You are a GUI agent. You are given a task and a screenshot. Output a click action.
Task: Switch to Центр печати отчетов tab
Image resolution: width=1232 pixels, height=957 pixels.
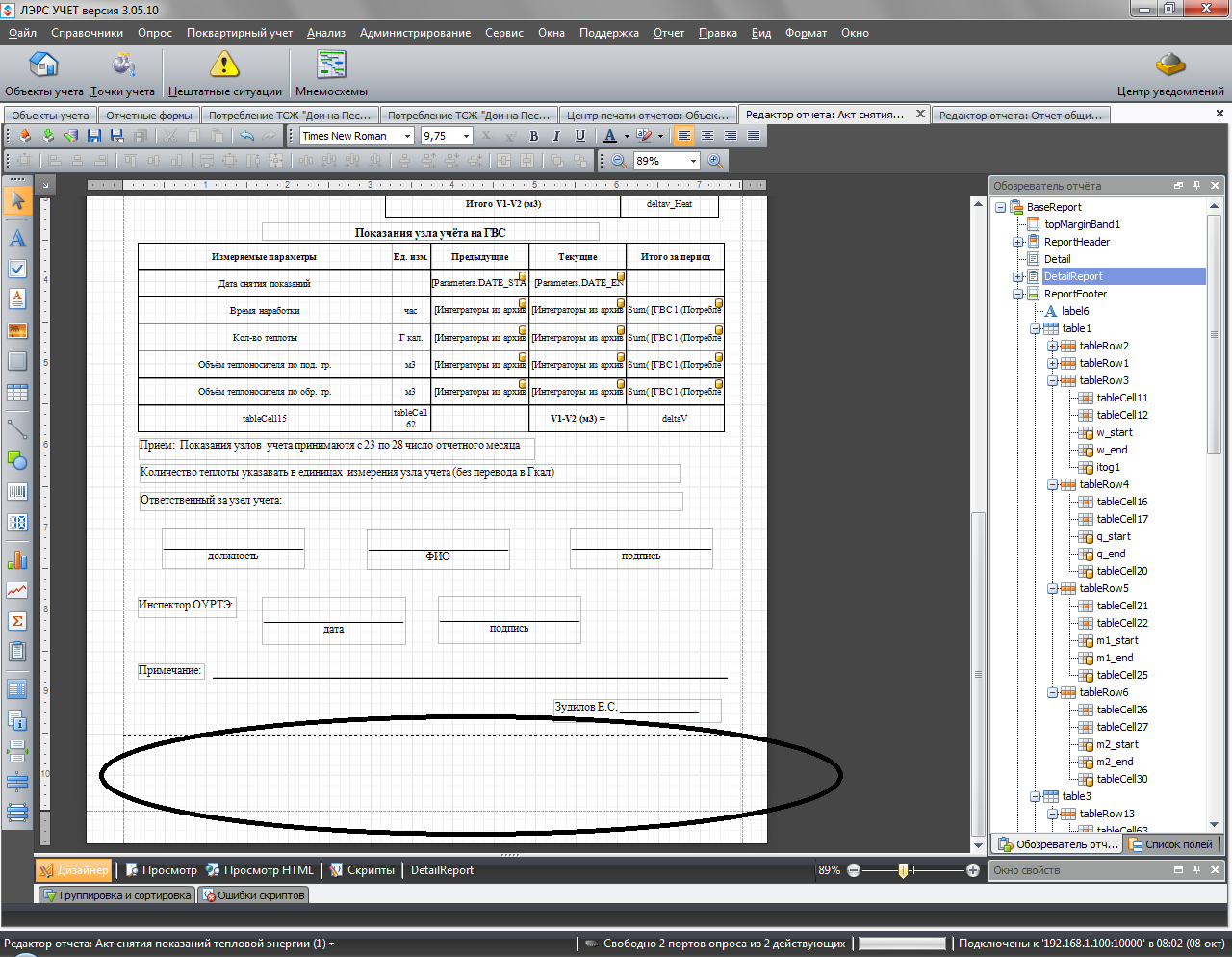(647, 115)
